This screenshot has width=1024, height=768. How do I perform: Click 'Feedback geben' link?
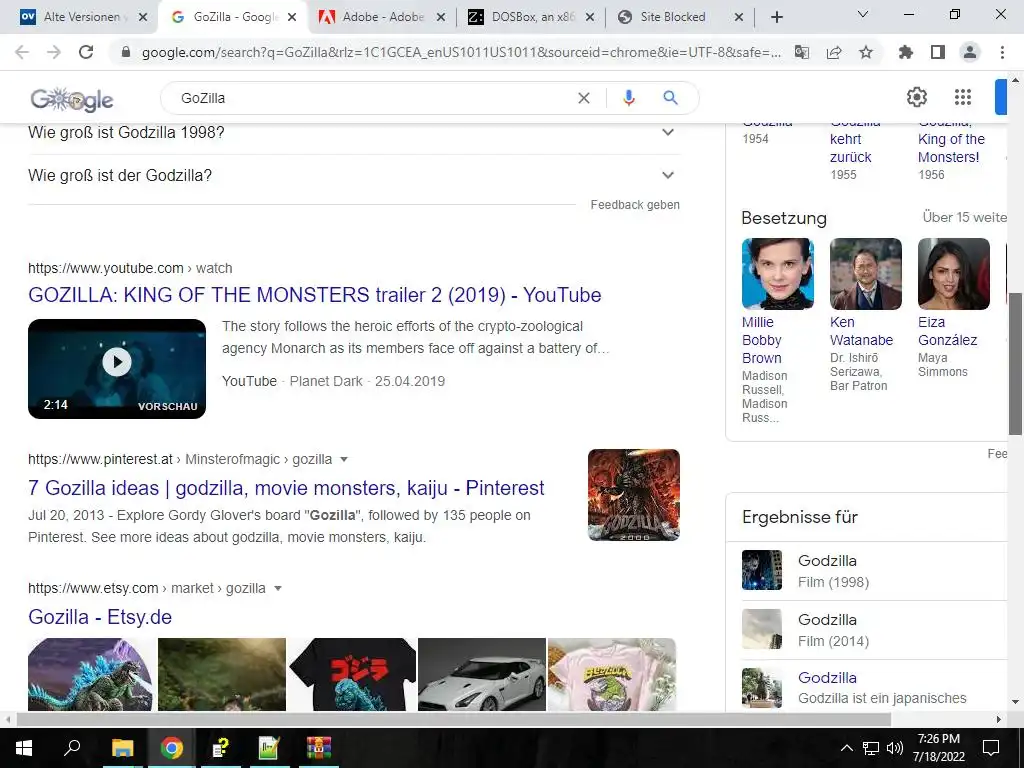(x=635, y=205)
